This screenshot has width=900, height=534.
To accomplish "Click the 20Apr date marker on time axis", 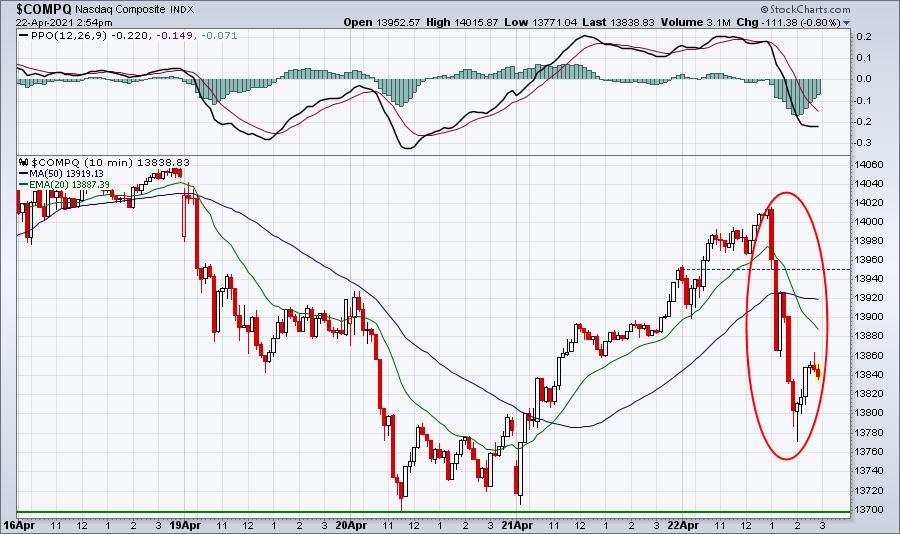I will [x=351, y=525].
